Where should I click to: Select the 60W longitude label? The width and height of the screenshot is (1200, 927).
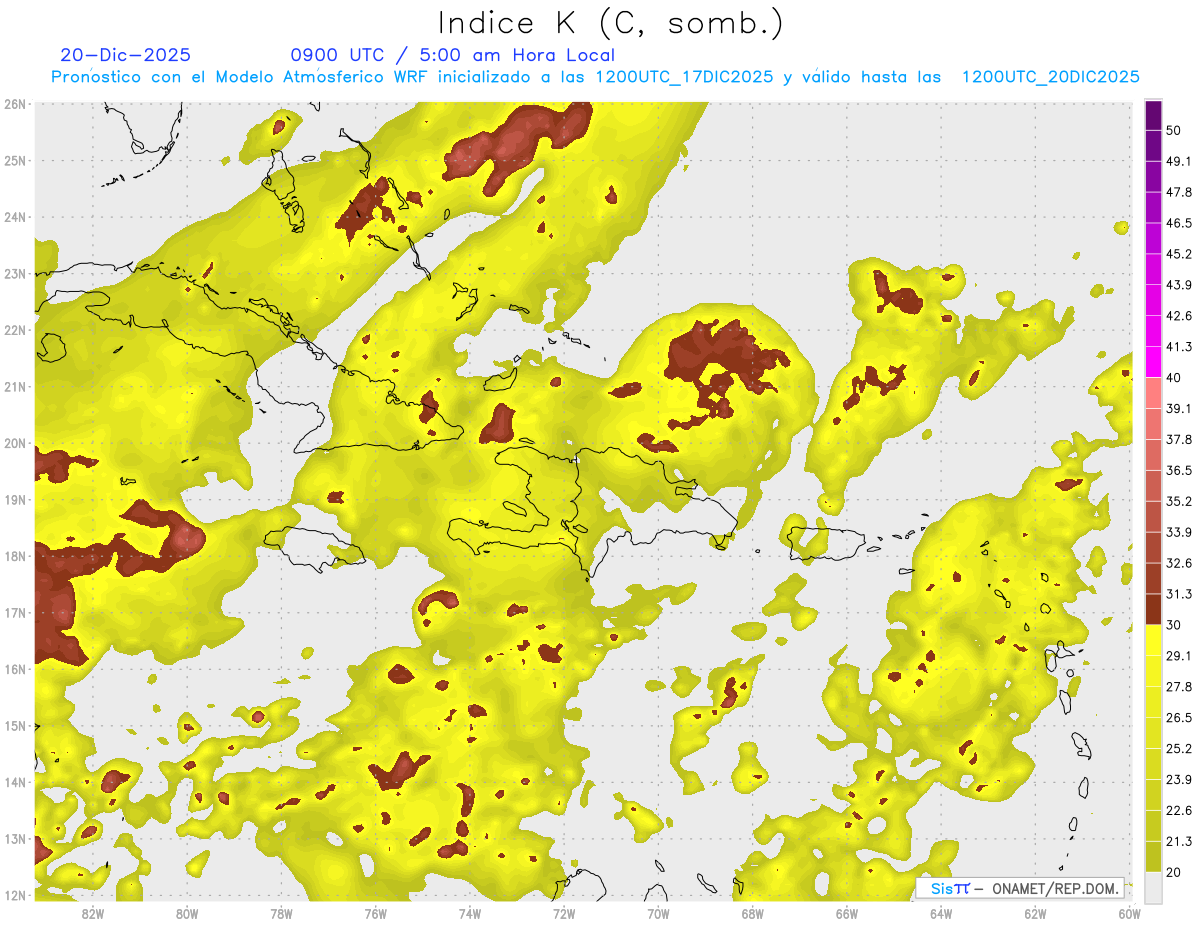pos(1129,914)
